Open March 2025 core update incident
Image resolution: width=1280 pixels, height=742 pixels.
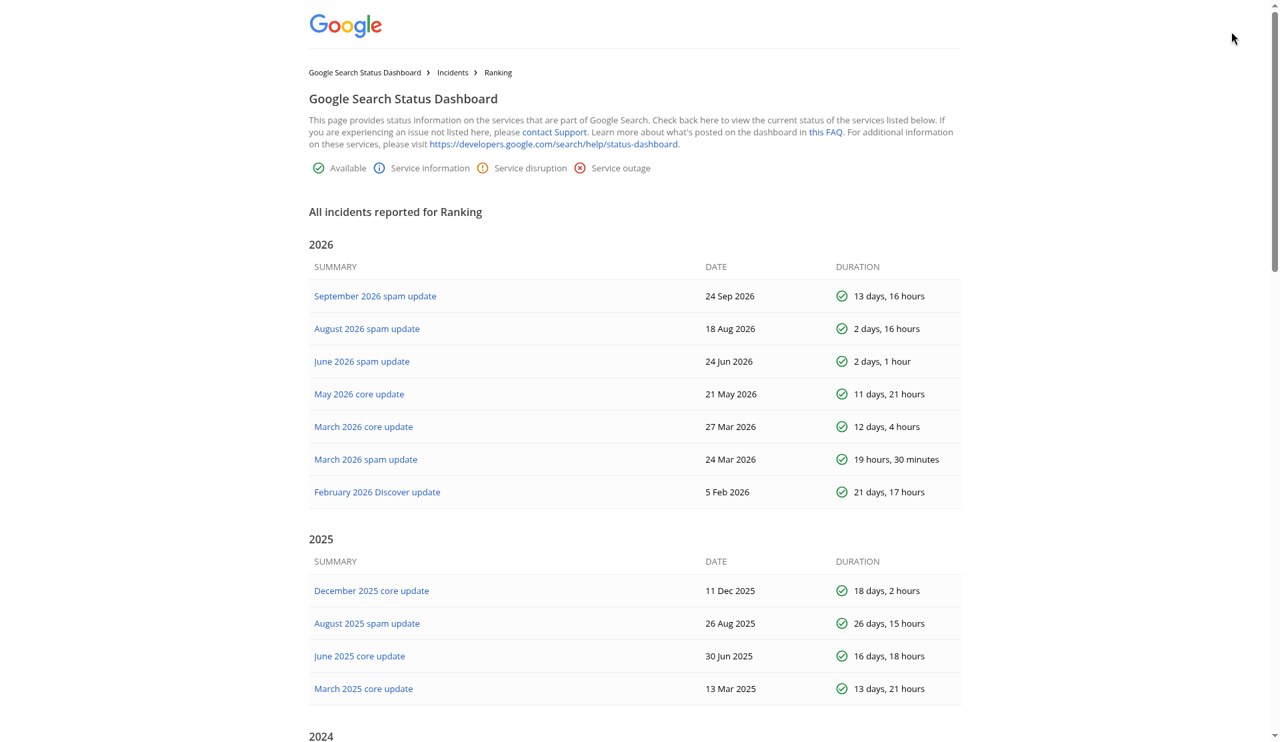point(363,689)
